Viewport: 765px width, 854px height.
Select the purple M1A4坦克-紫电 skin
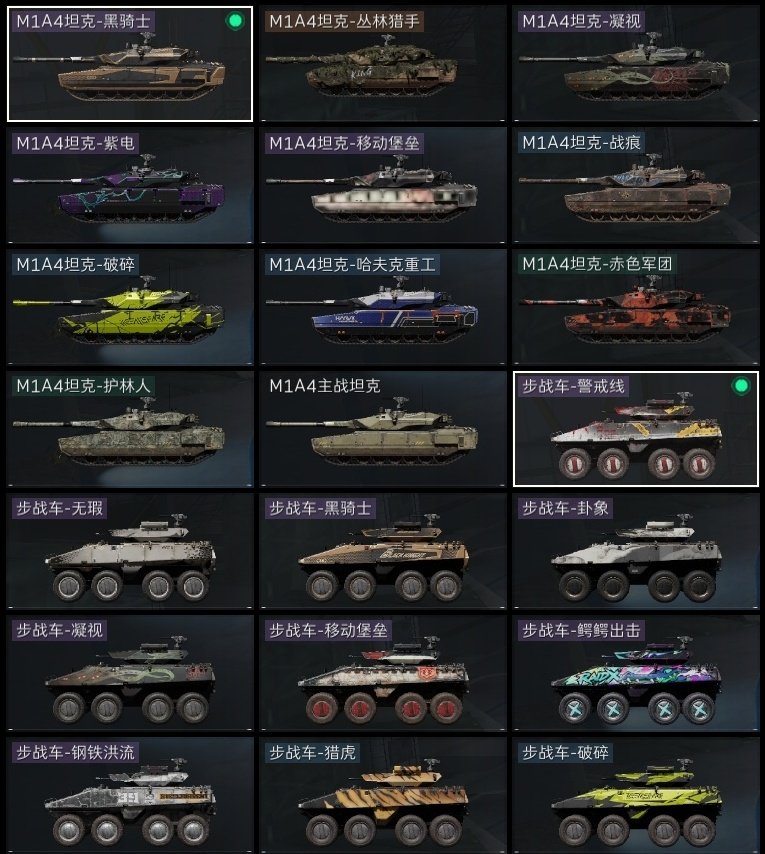[130, 185]
